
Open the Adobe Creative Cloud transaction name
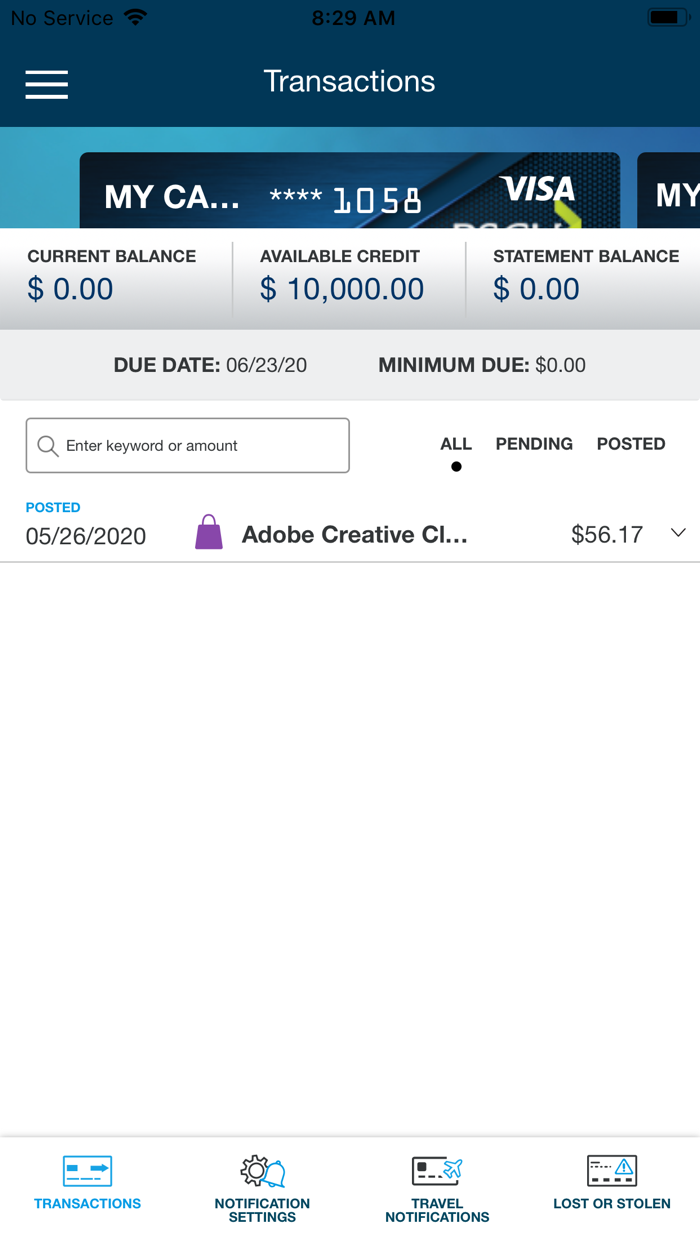354,535
